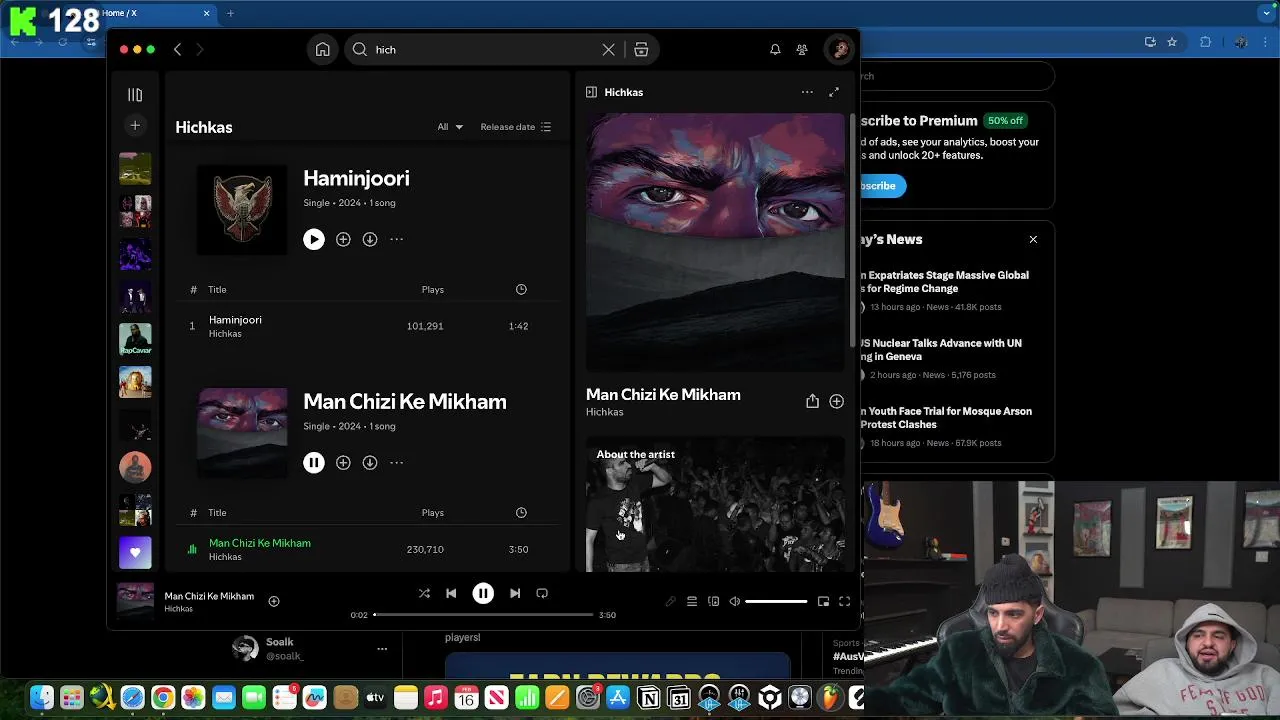Select the green Man Chizi Ke Mikham track title
Screen dimensions: 1280x720
point(260,543)
